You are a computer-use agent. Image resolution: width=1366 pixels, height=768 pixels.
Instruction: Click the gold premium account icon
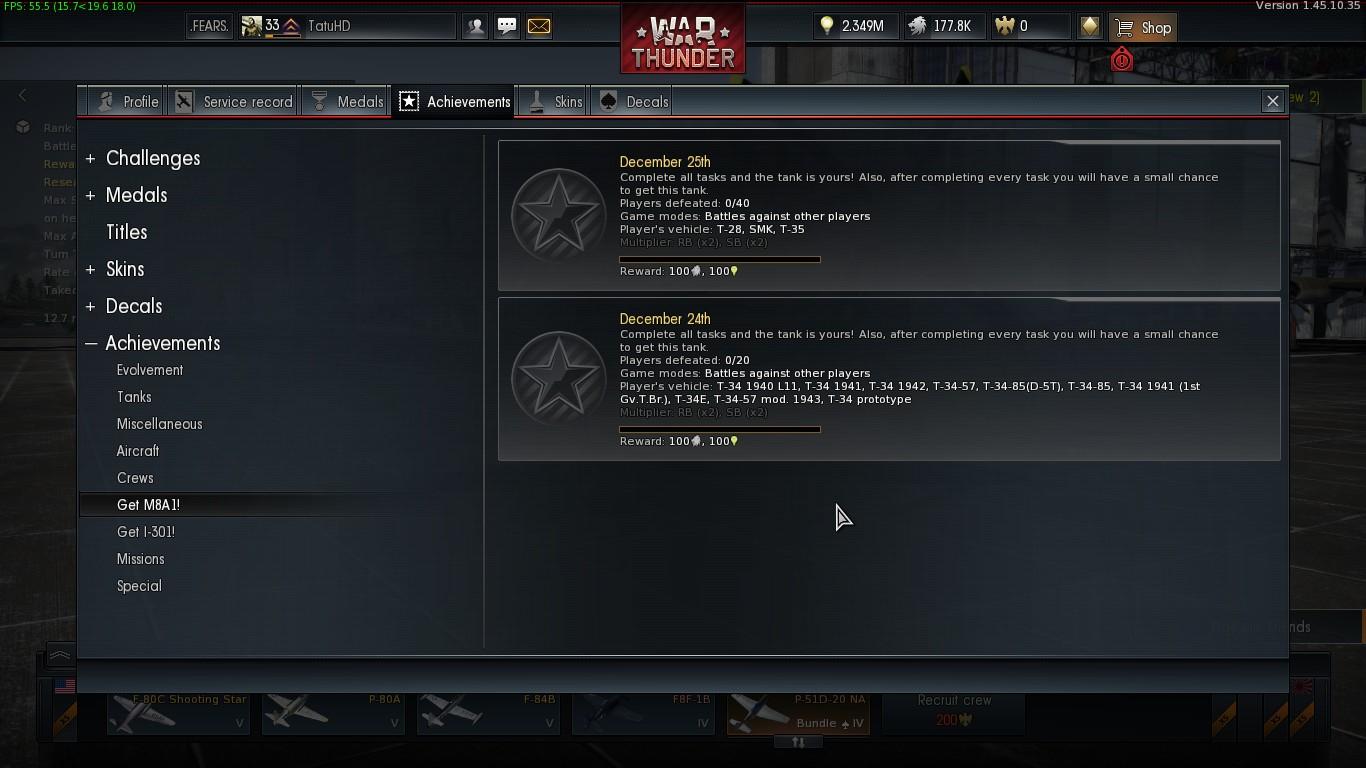point(1090,27)
